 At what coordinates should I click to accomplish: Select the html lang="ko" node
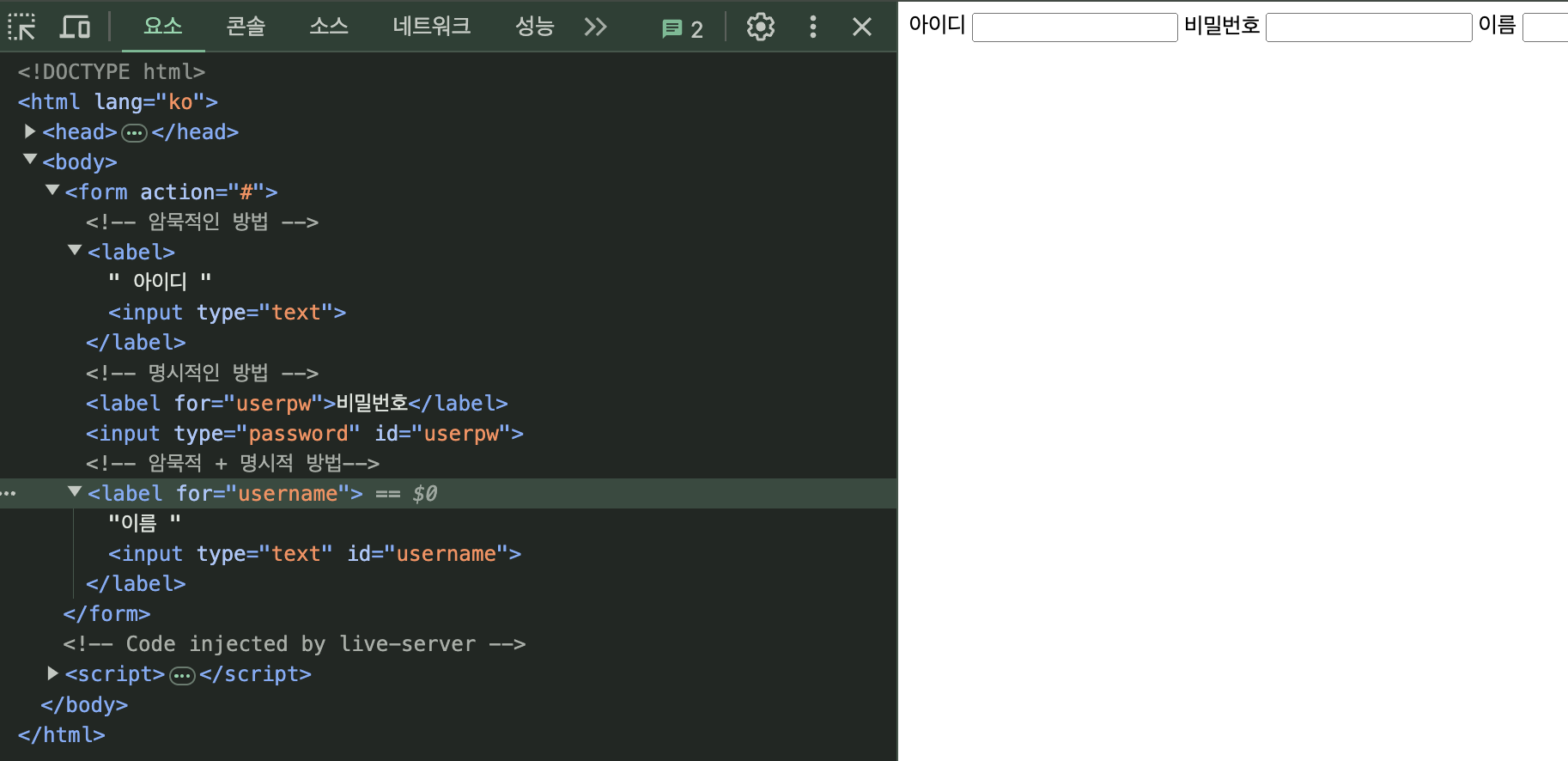click(118, 101)
